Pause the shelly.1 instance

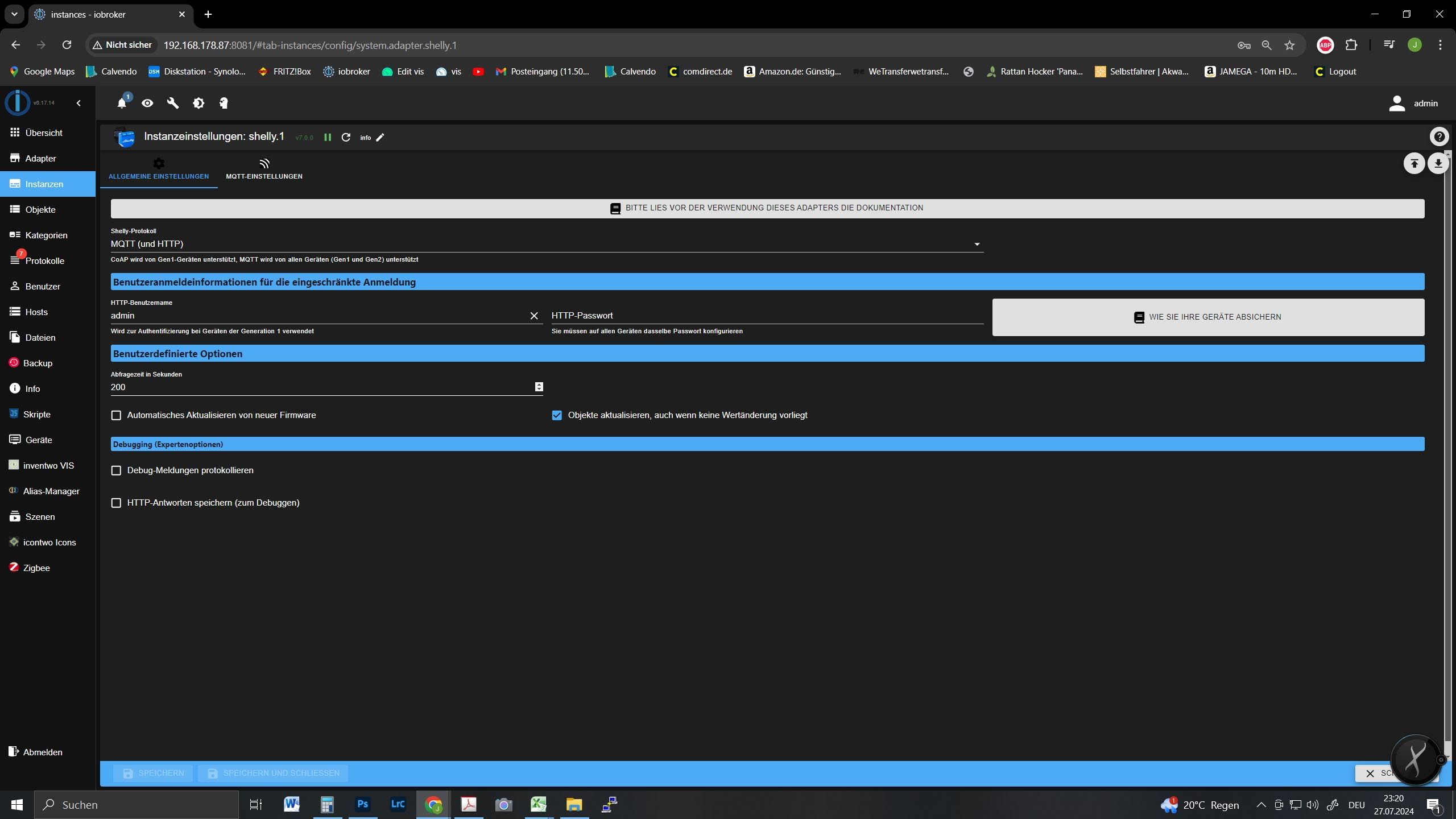point(328,137)
